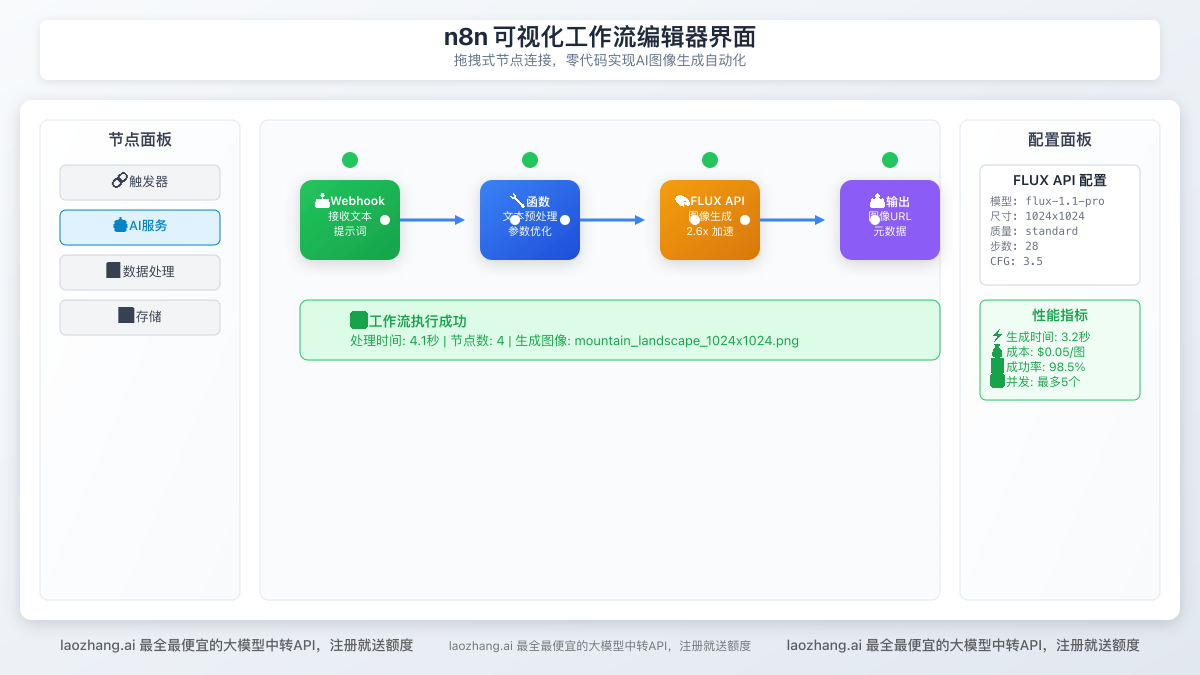Image resolution: width=1200 pixels, height=675 pixels.
Task: Click the 尺寸: 1024x1024 setting
Action: tap(1036, 216)
